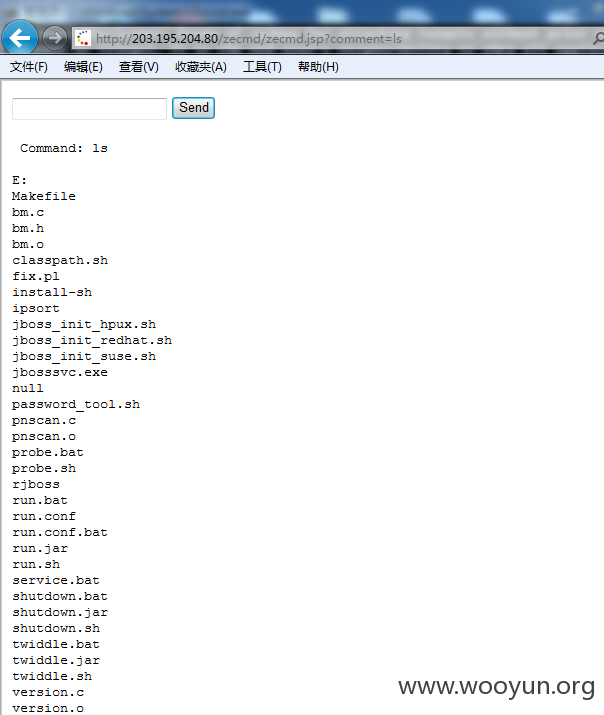This screenshot has height=715, width=604.
Task: Click the 'null' entry
Action: [28, 388]
